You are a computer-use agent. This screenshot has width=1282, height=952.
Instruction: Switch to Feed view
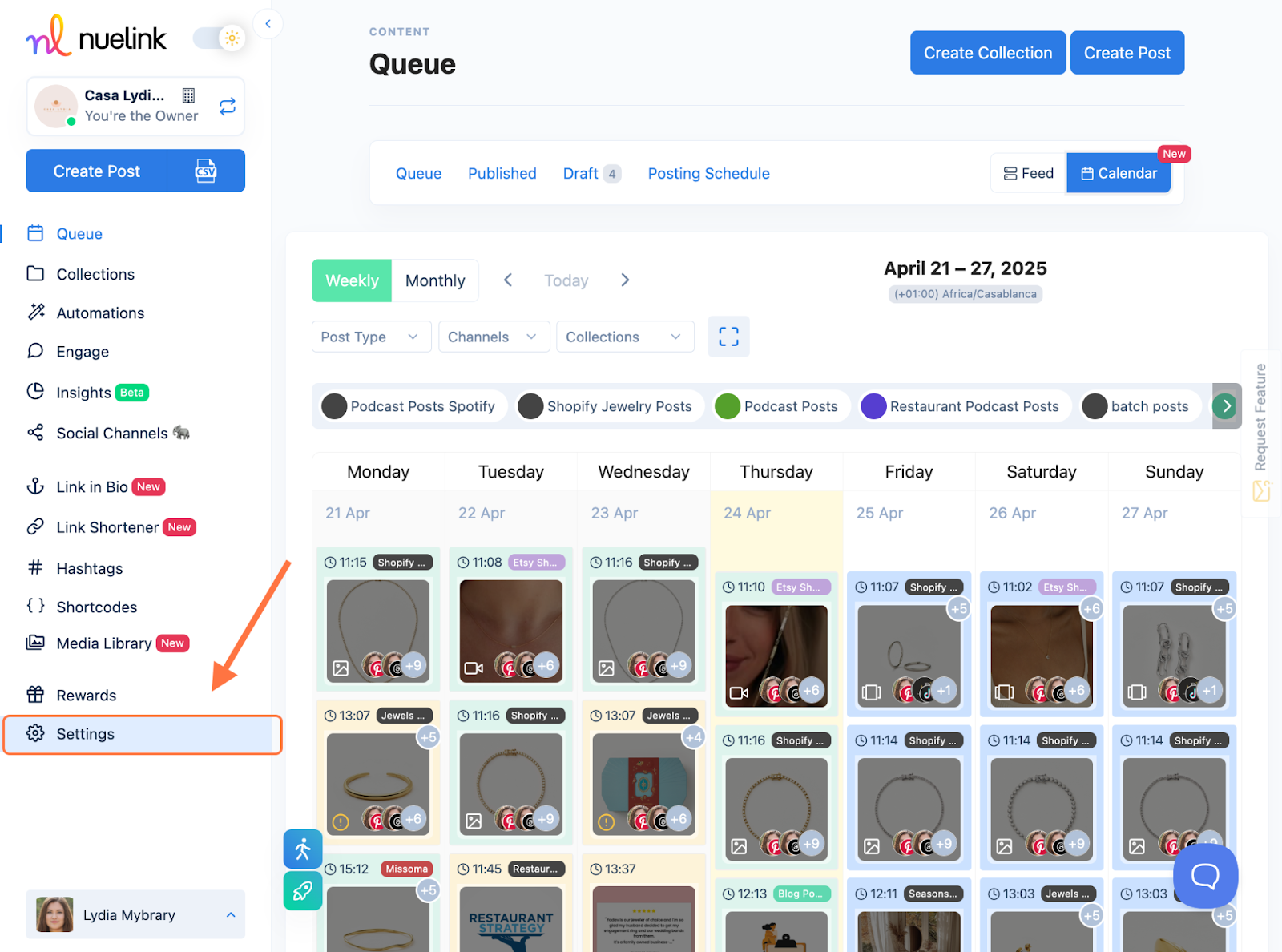click(1029, 173)
